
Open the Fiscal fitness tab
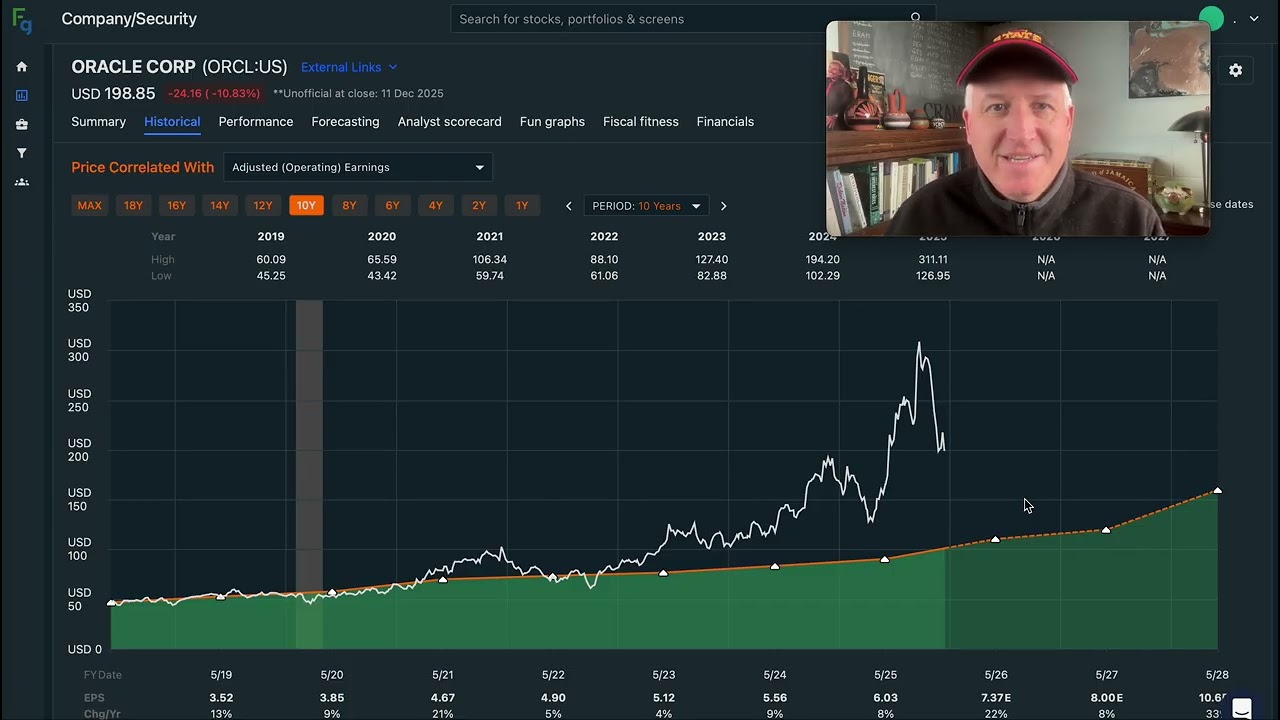click(x=641, y=122)
